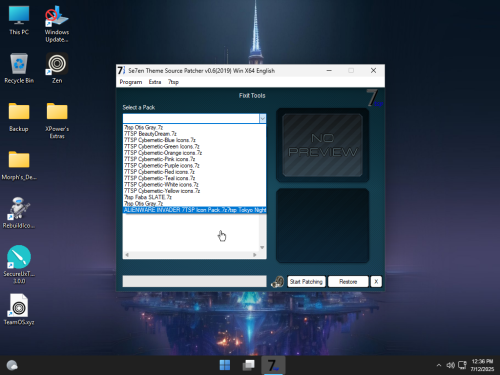Select 7TSP Cybernetic-Teal icons.7z pack

tap(195, 178)
